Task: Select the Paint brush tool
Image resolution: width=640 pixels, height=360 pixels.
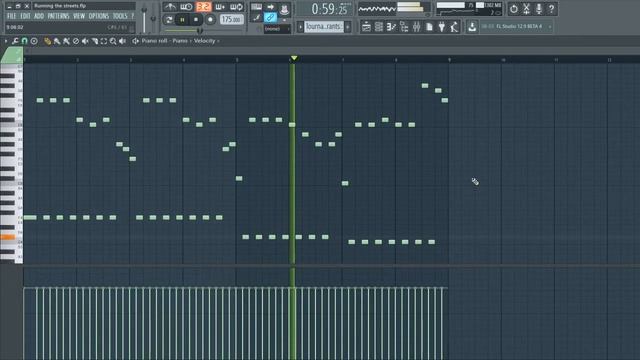Action: (x=57, y=41)
